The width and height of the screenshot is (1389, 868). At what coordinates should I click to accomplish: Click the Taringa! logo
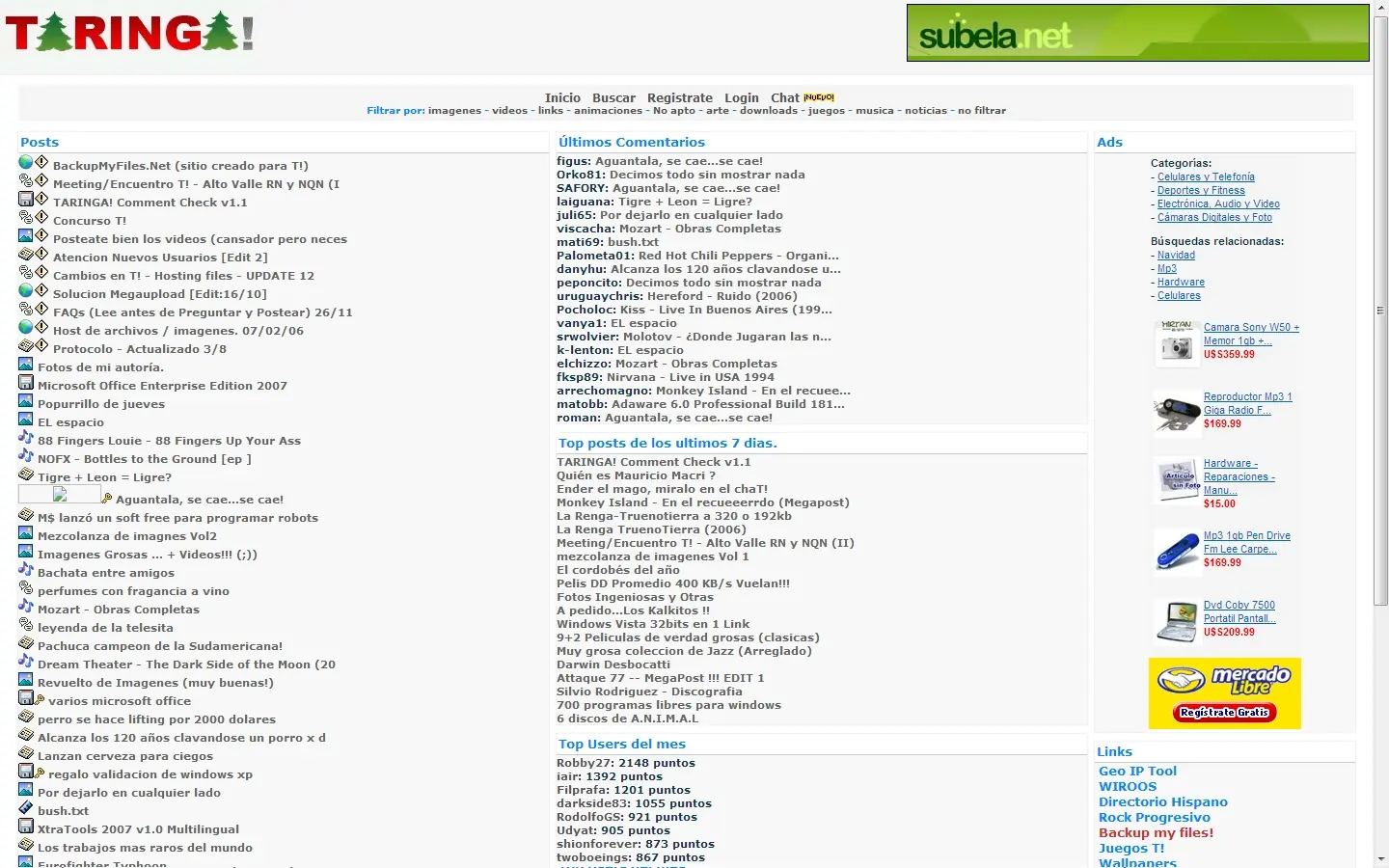pyautogui.click(x=130, y=33)
